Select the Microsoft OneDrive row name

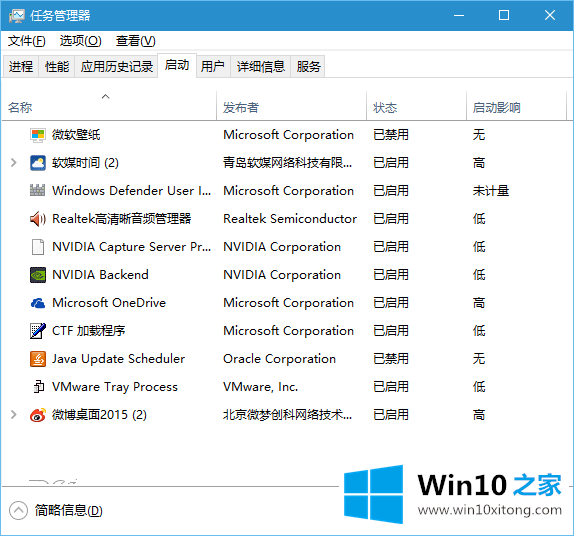109,303
